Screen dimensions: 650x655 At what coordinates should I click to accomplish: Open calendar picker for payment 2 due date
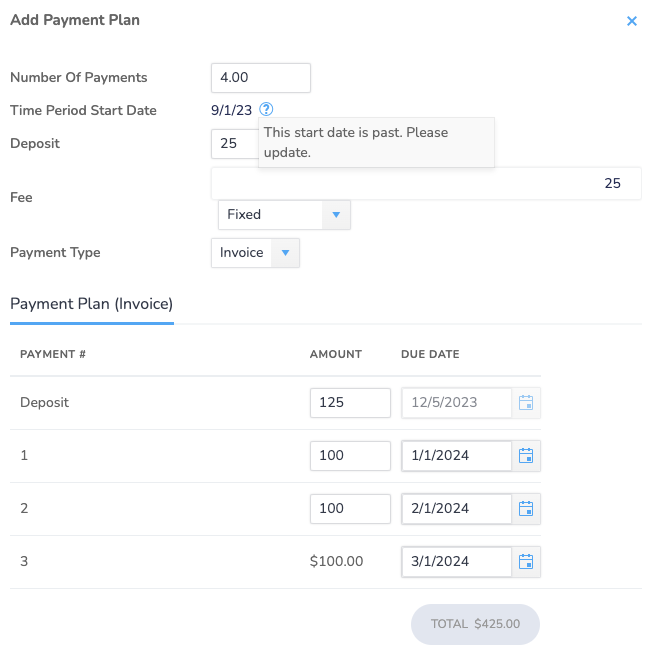click(526, 509)
